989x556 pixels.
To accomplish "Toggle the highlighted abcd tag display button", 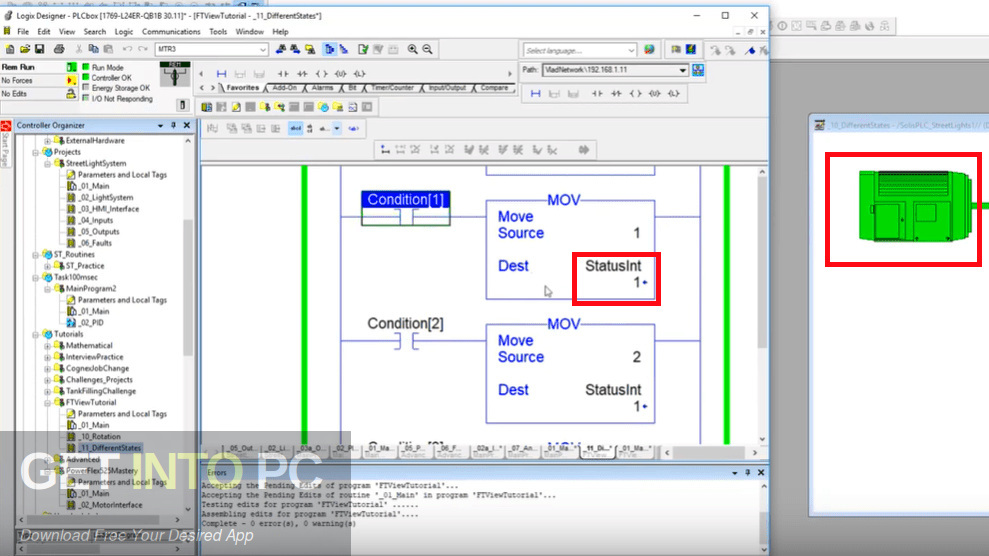I will [295, 129].
